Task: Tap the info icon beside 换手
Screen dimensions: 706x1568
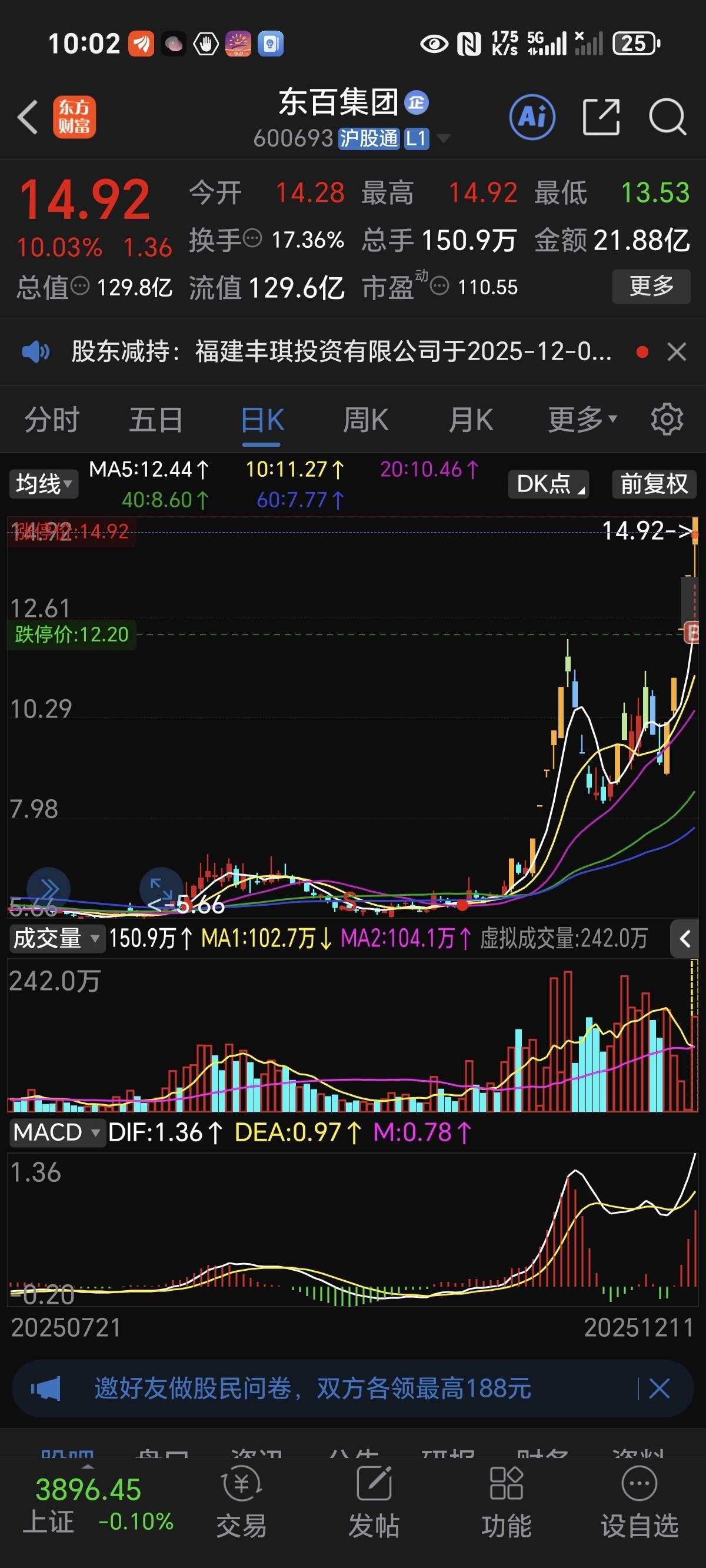Action: coord(252,238)
